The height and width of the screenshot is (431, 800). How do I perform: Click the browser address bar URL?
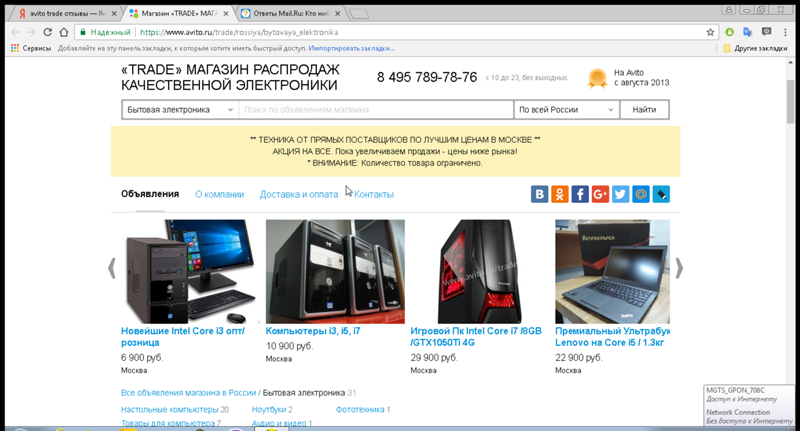[x=239, y=32]
